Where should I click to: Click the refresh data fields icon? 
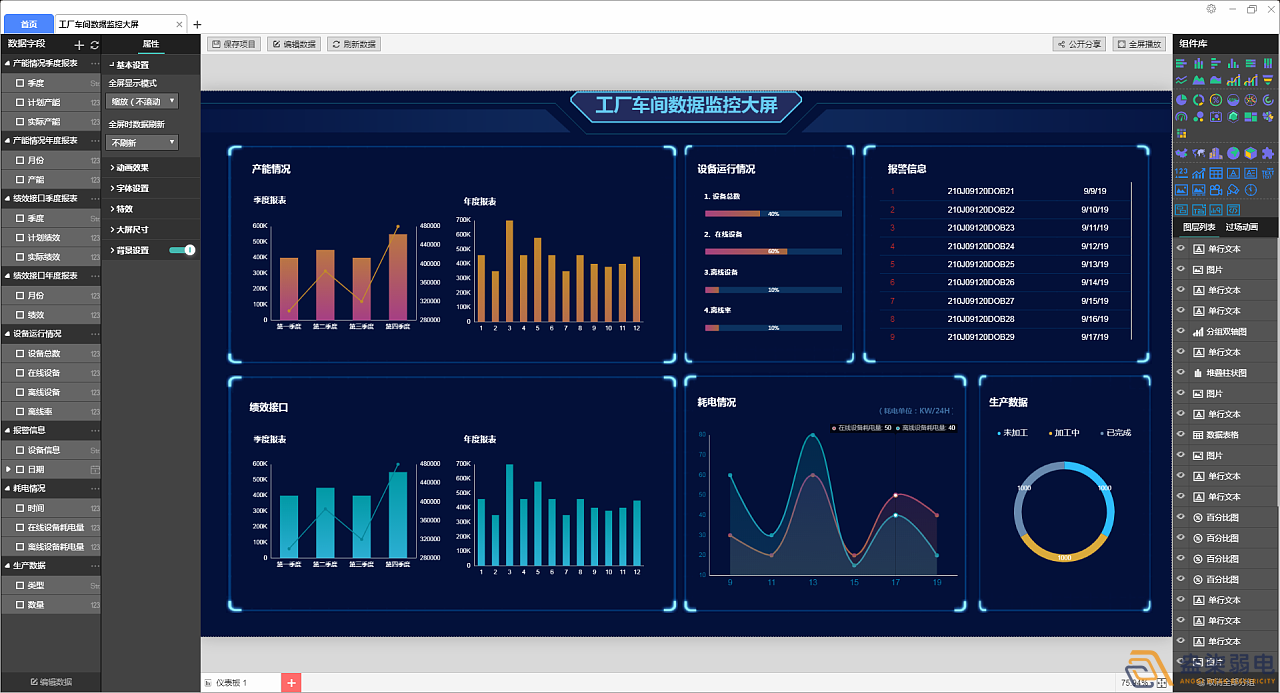tap(94, 45)
